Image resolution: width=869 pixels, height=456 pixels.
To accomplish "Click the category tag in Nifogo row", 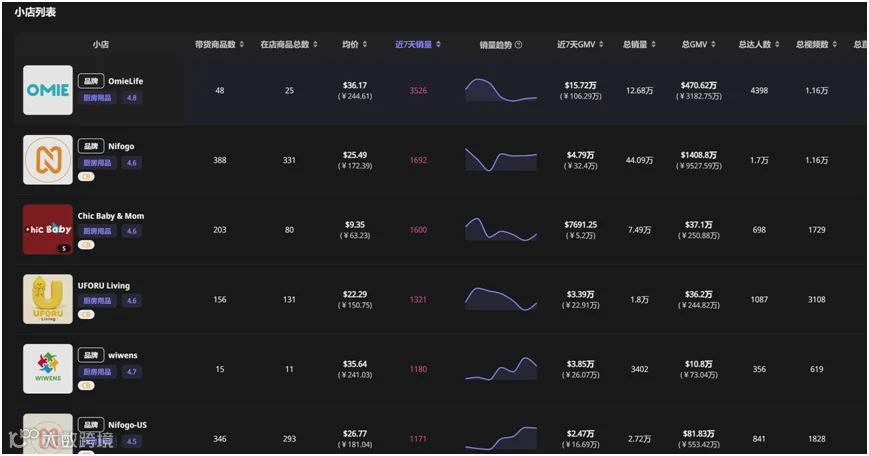I will click(97, 163).
